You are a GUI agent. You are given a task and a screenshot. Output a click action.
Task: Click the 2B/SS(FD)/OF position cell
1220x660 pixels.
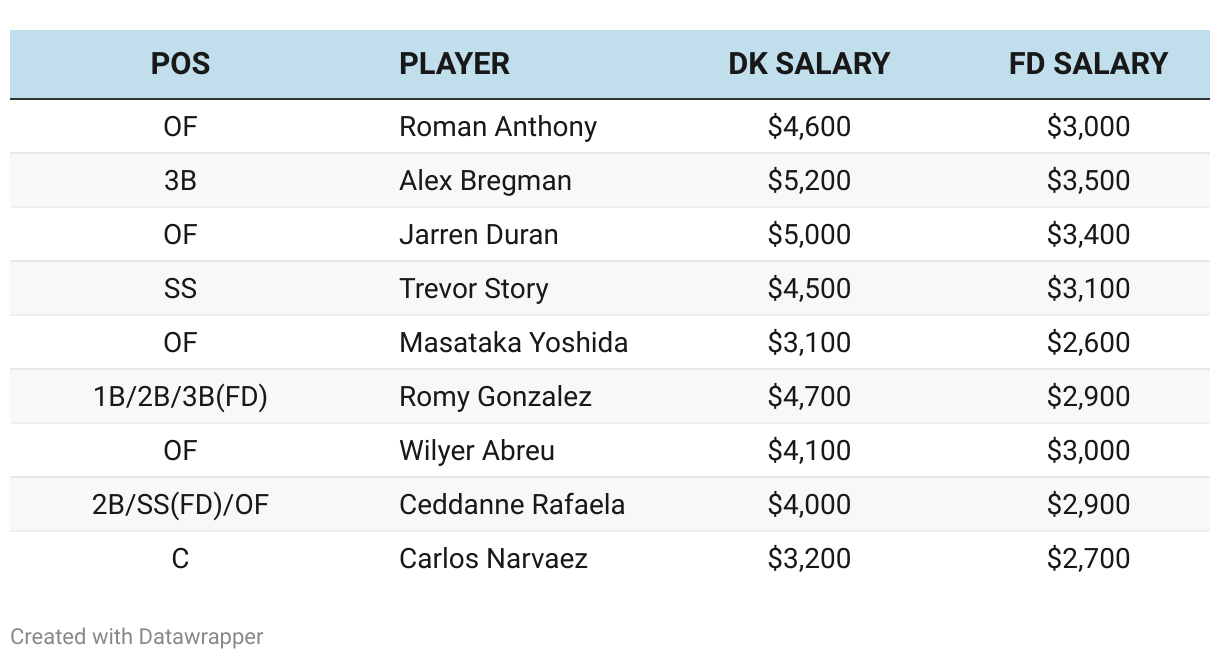point(180,505)
